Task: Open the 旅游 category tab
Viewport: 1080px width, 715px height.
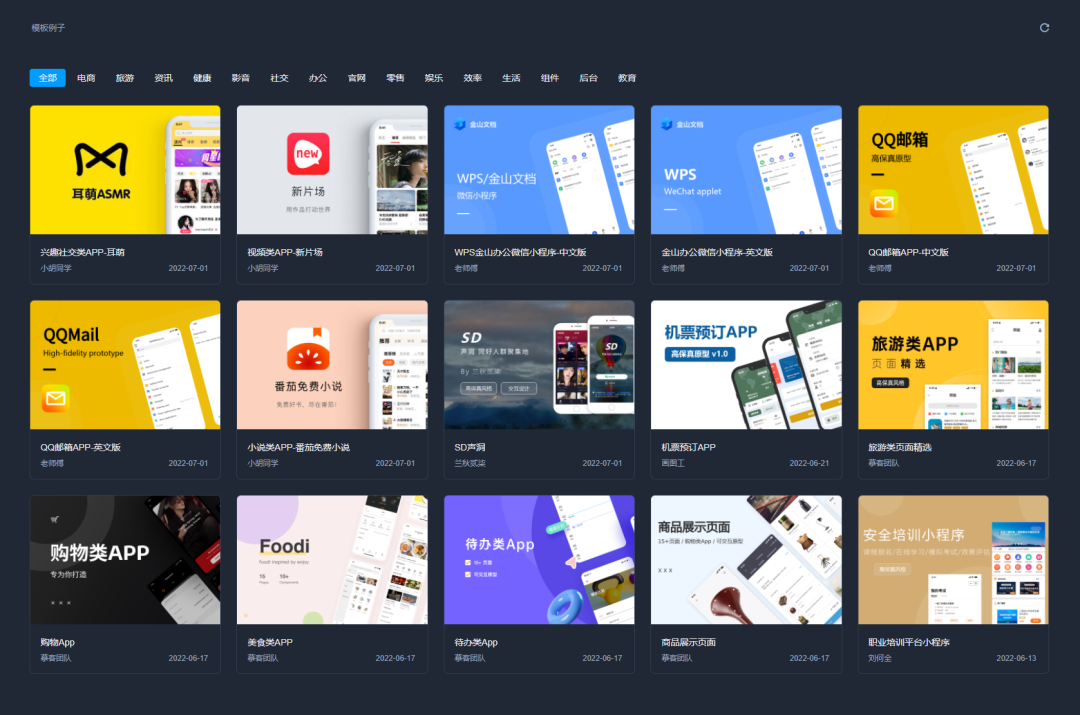Action: click(x=125, y=78)
